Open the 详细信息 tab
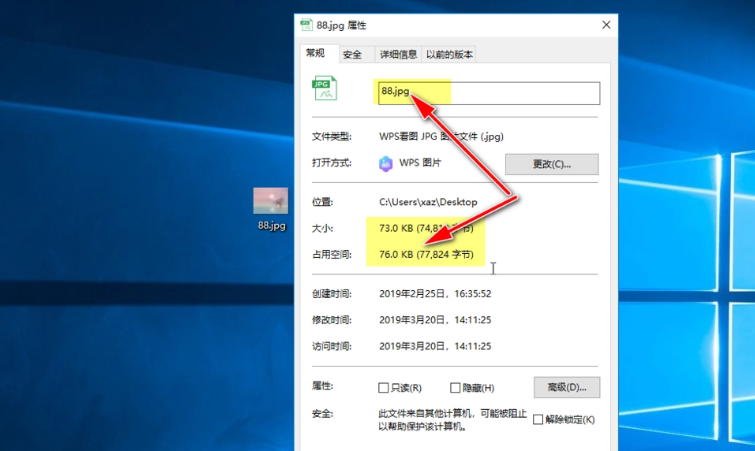 (x=398, y=54)
